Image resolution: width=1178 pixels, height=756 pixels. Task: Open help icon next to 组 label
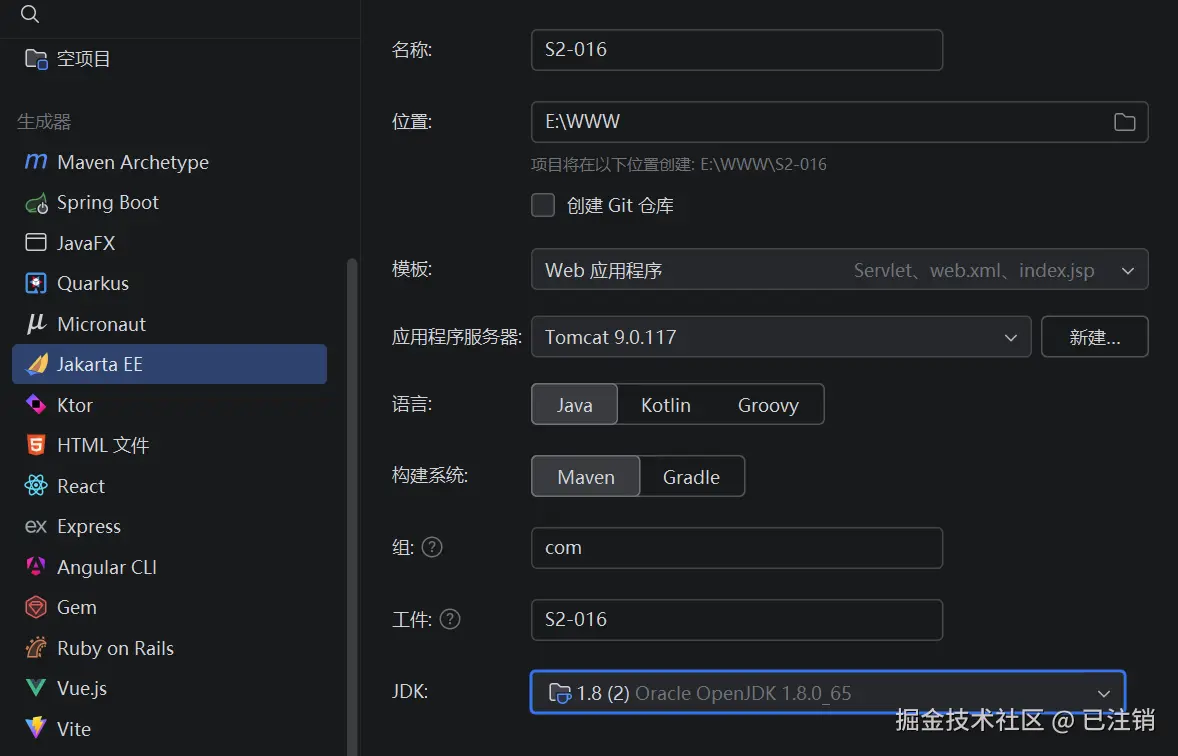click(432, 547)
